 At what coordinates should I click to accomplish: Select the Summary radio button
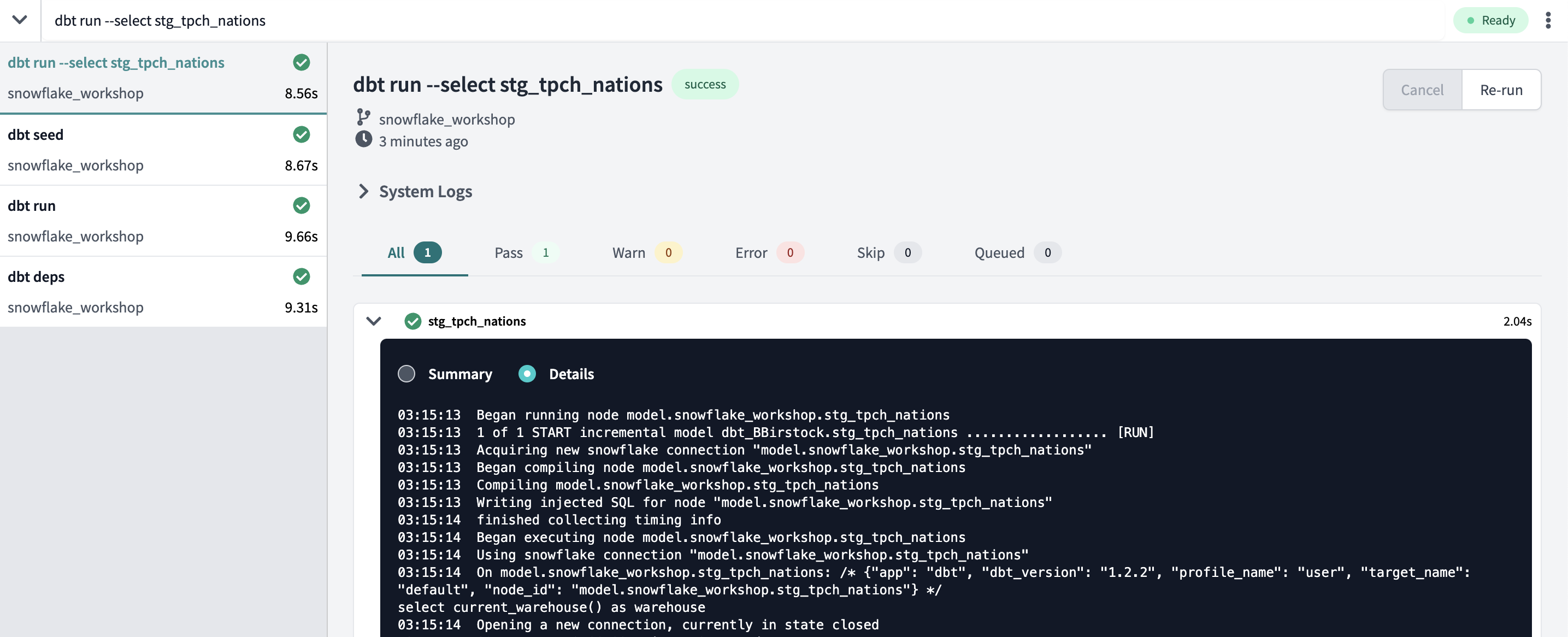(406, 374)
